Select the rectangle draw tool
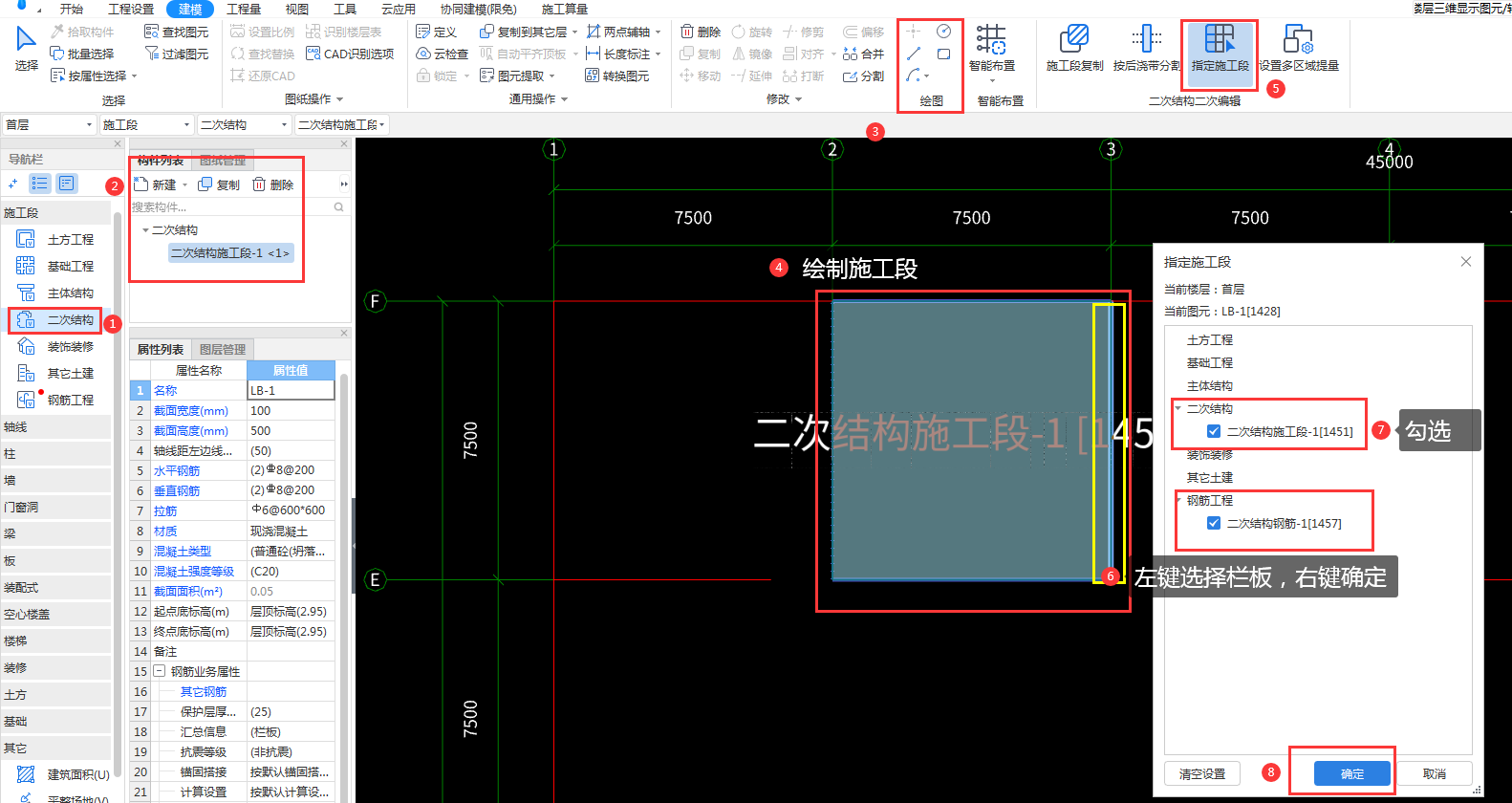The width and height of the screenshot is (1512, 803). point(943,54)
